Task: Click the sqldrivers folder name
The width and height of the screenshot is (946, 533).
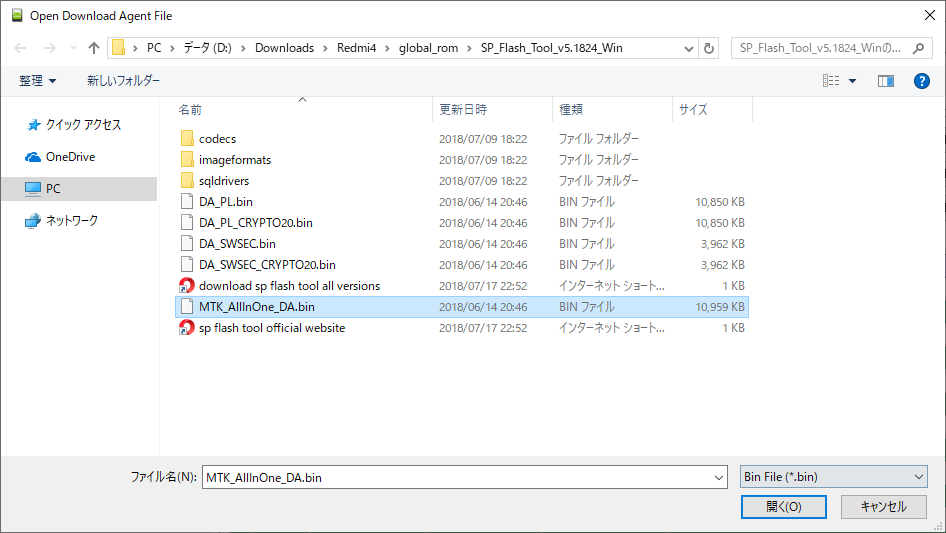Action: pos(224,181)
